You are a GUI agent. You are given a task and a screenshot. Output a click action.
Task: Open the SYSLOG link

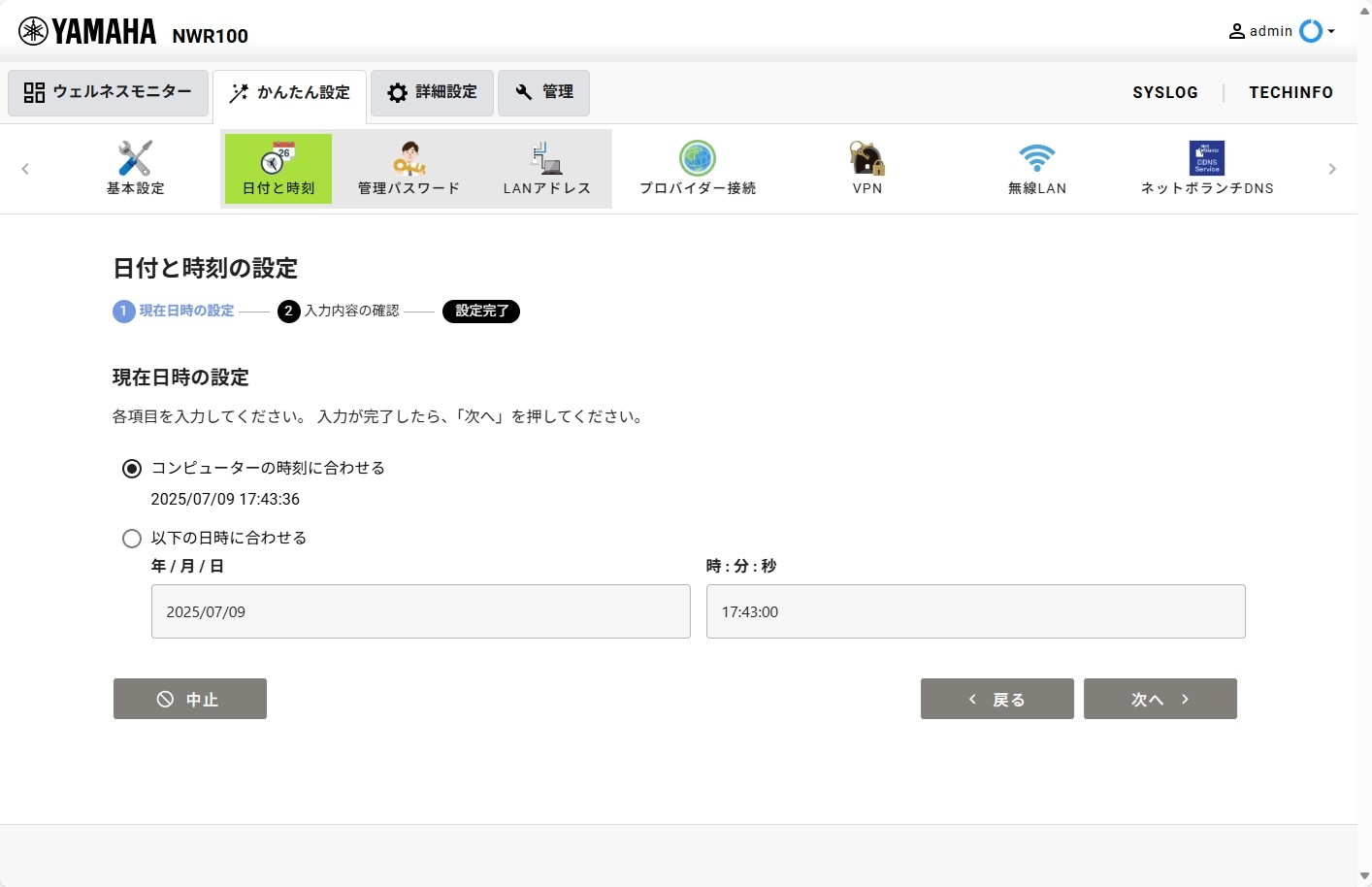click(1164, 93)
